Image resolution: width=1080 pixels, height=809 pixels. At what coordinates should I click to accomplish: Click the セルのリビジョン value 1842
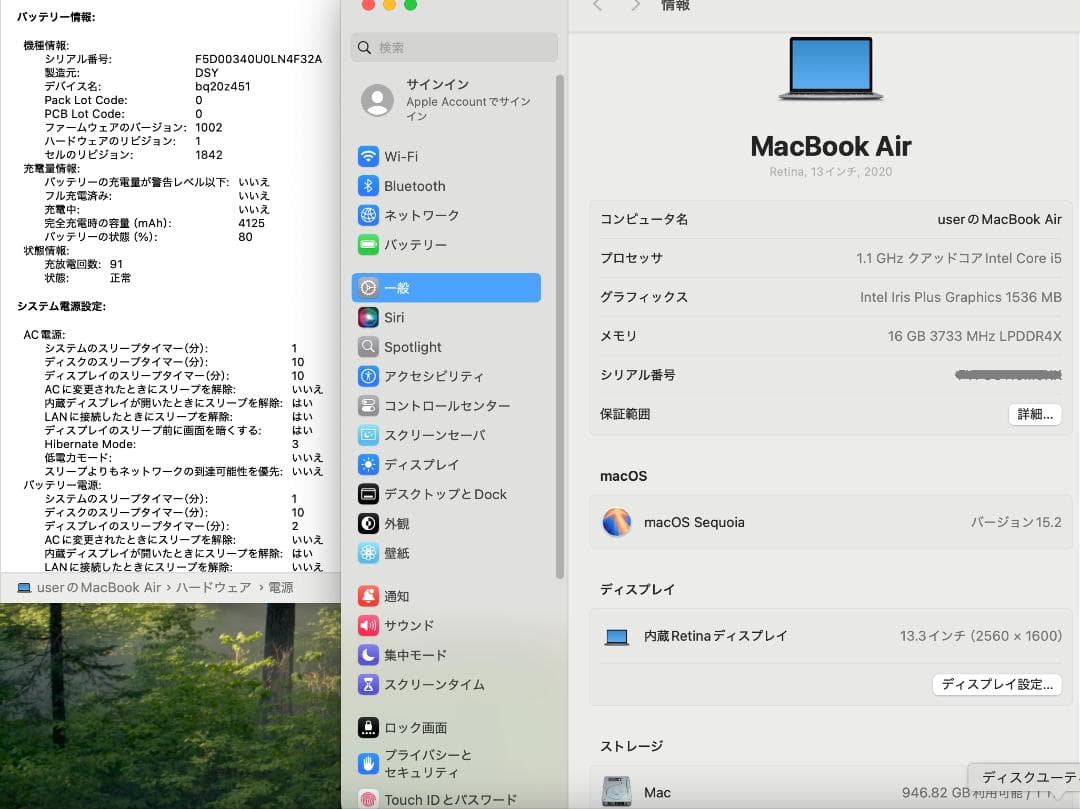click(x=209, y=155)
